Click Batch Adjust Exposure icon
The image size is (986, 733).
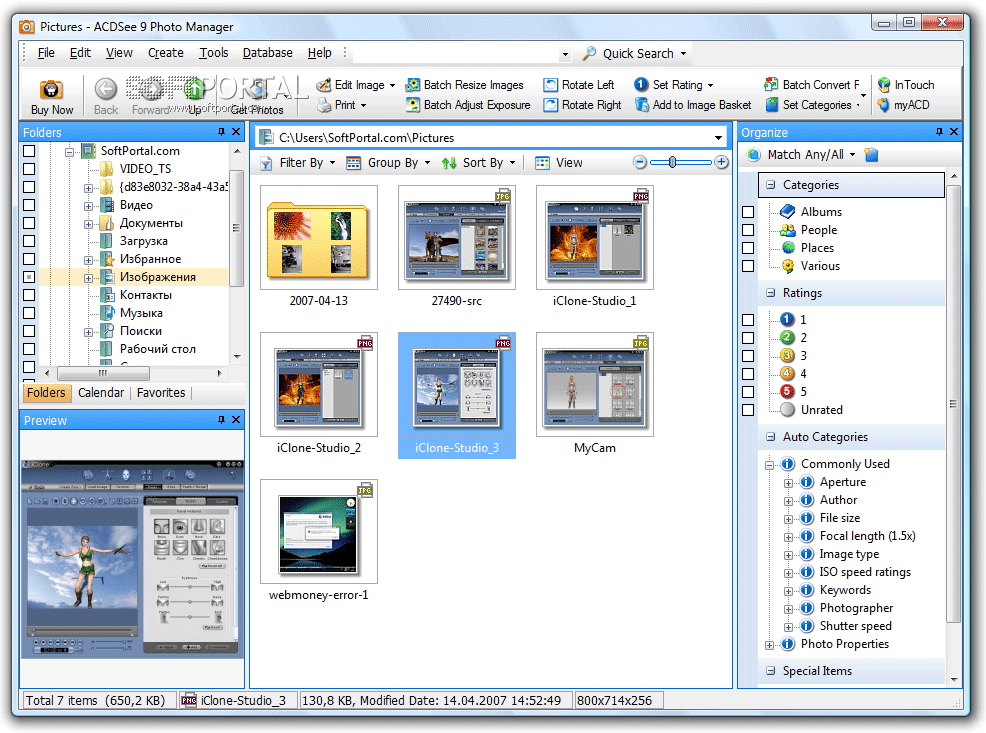(413, 105)
